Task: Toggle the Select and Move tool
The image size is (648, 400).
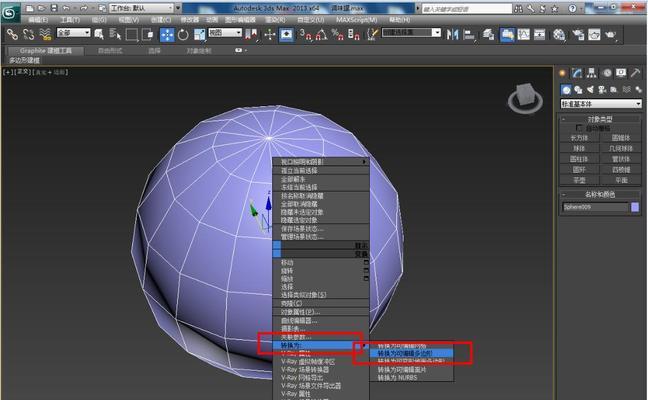Action: (167, 35)
